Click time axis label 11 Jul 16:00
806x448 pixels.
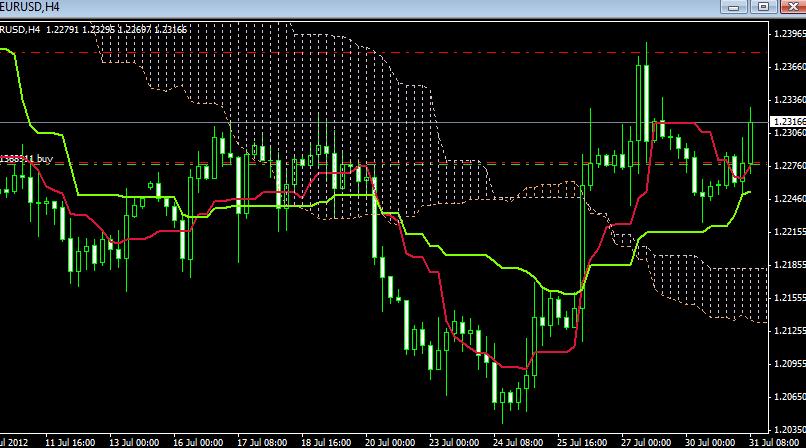pyautogui.click(x=70, y=442)
